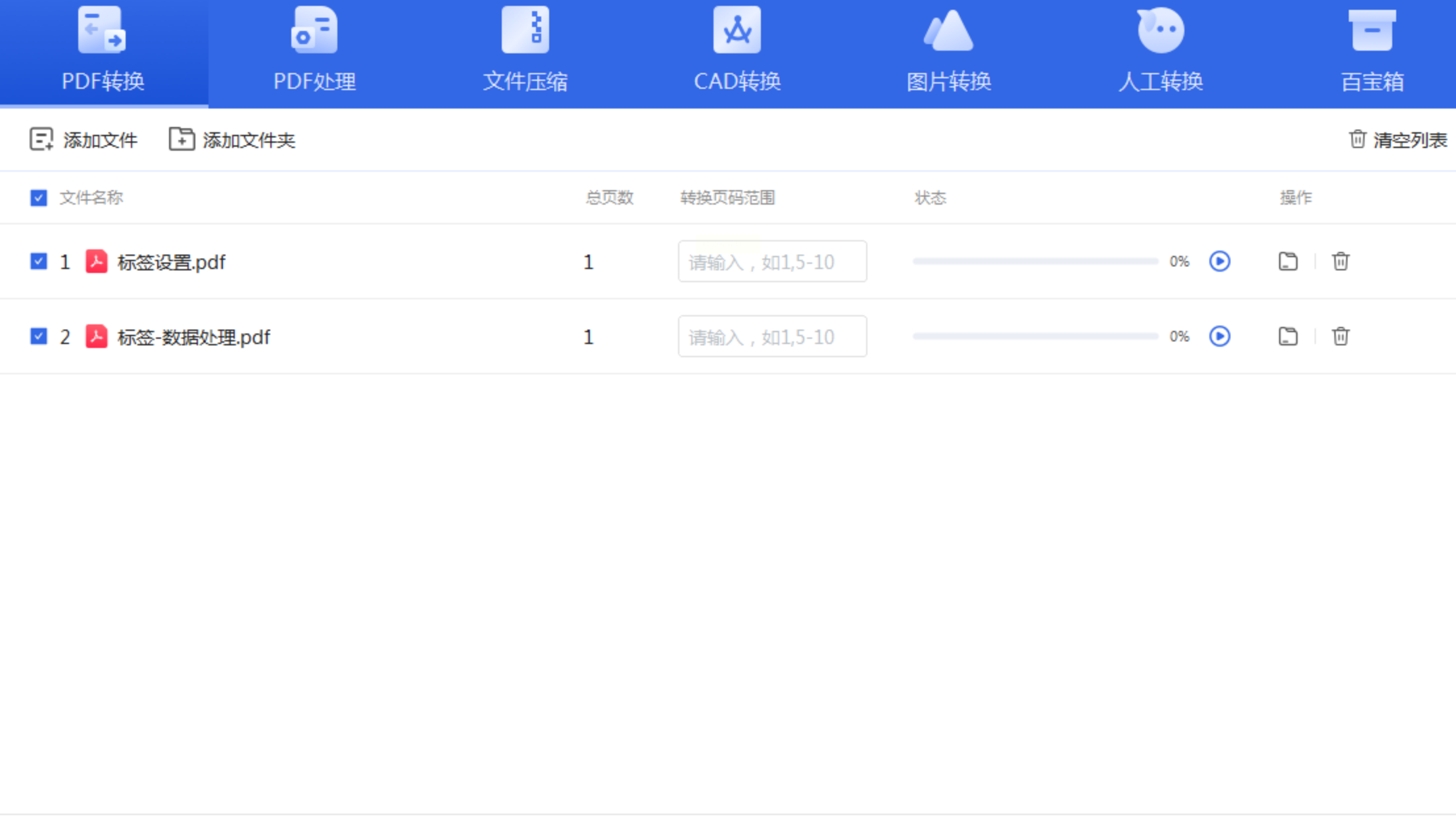Image resolution: width=1456 pixels, height=817 pixels.
Task: Open output folder for 标签设置.pdf
Action: (1288, 261)
